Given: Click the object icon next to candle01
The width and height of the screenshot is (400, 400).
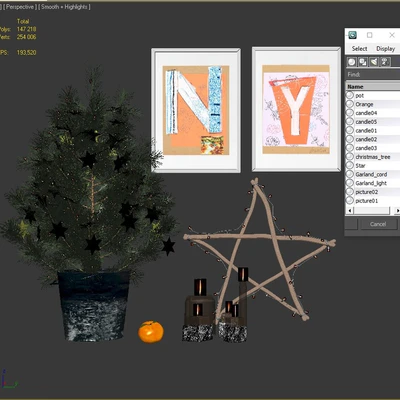Looking at the screenshot, I should (349, 130).
